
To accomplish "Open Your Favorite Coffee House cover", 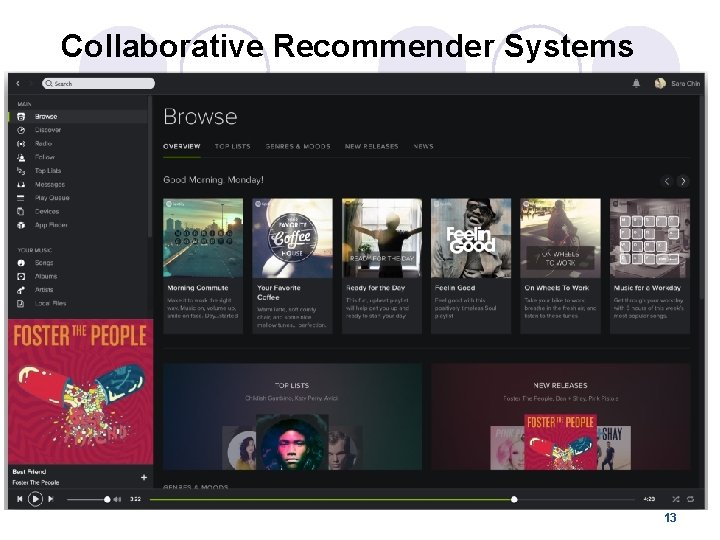I will [x=292, y=238].
